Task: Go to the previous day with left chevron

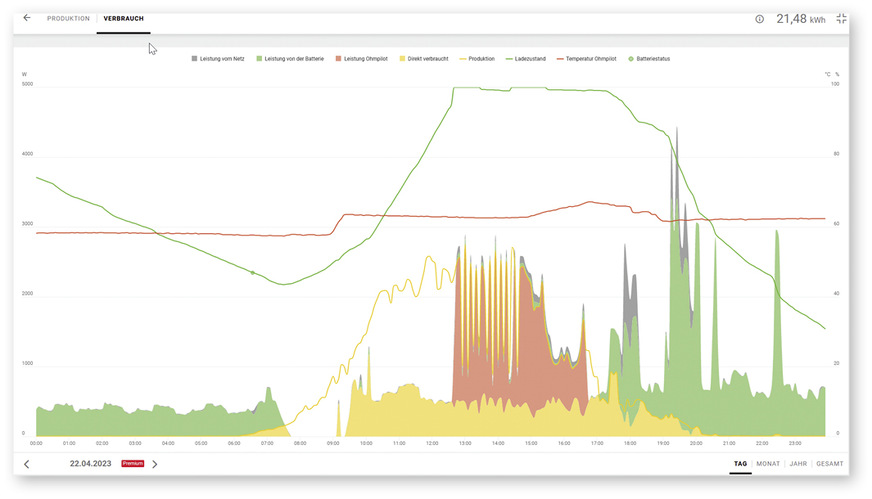Action: [x=27, y=464]
